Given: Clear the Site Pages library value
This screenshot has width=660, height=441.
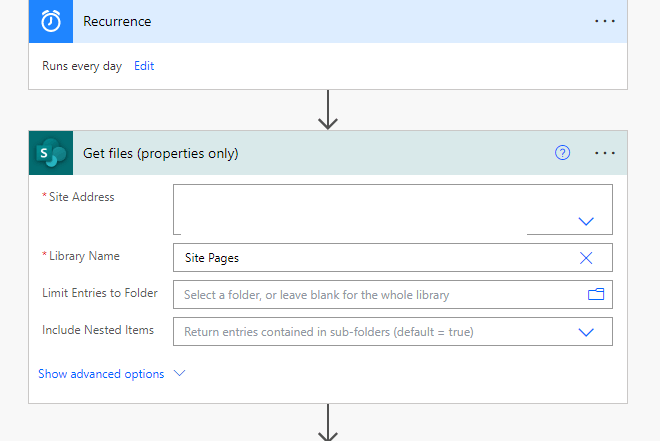Looking at the screenshot, I should 586,258.
